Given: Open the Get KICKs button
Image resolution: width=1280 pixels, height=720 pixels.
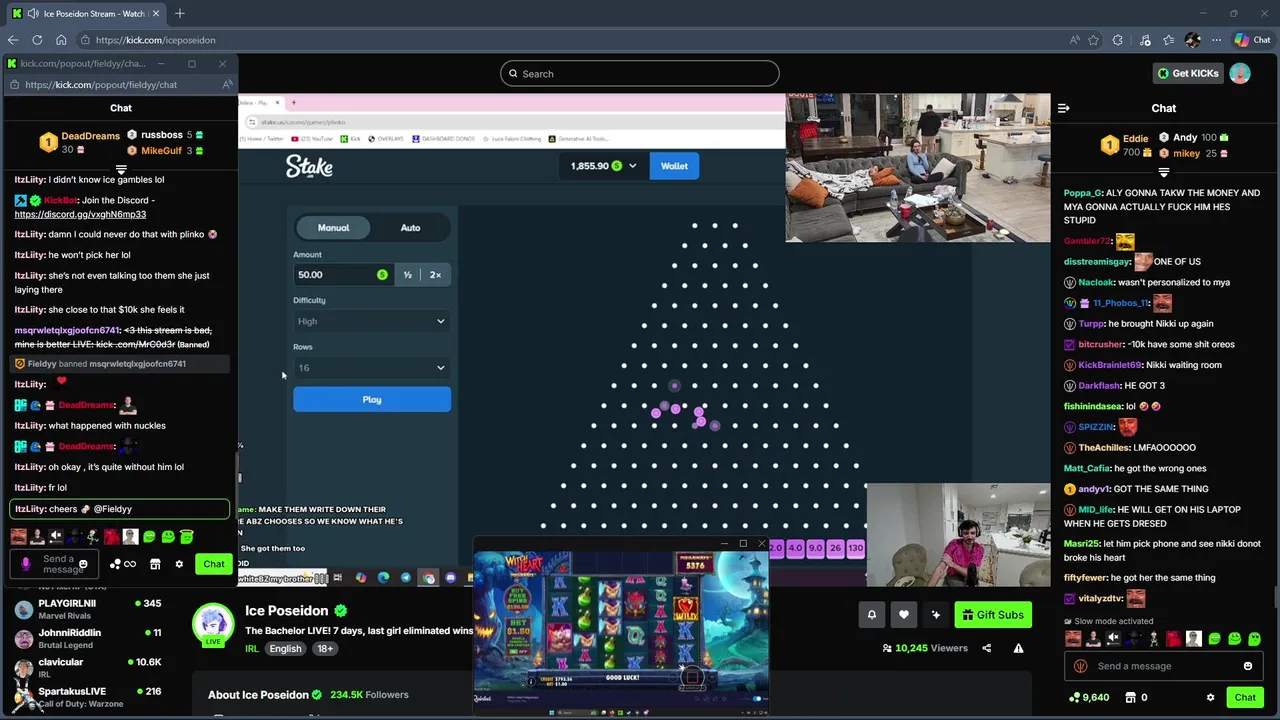Looking at the screenshot, I should [x=1188, y=73].
